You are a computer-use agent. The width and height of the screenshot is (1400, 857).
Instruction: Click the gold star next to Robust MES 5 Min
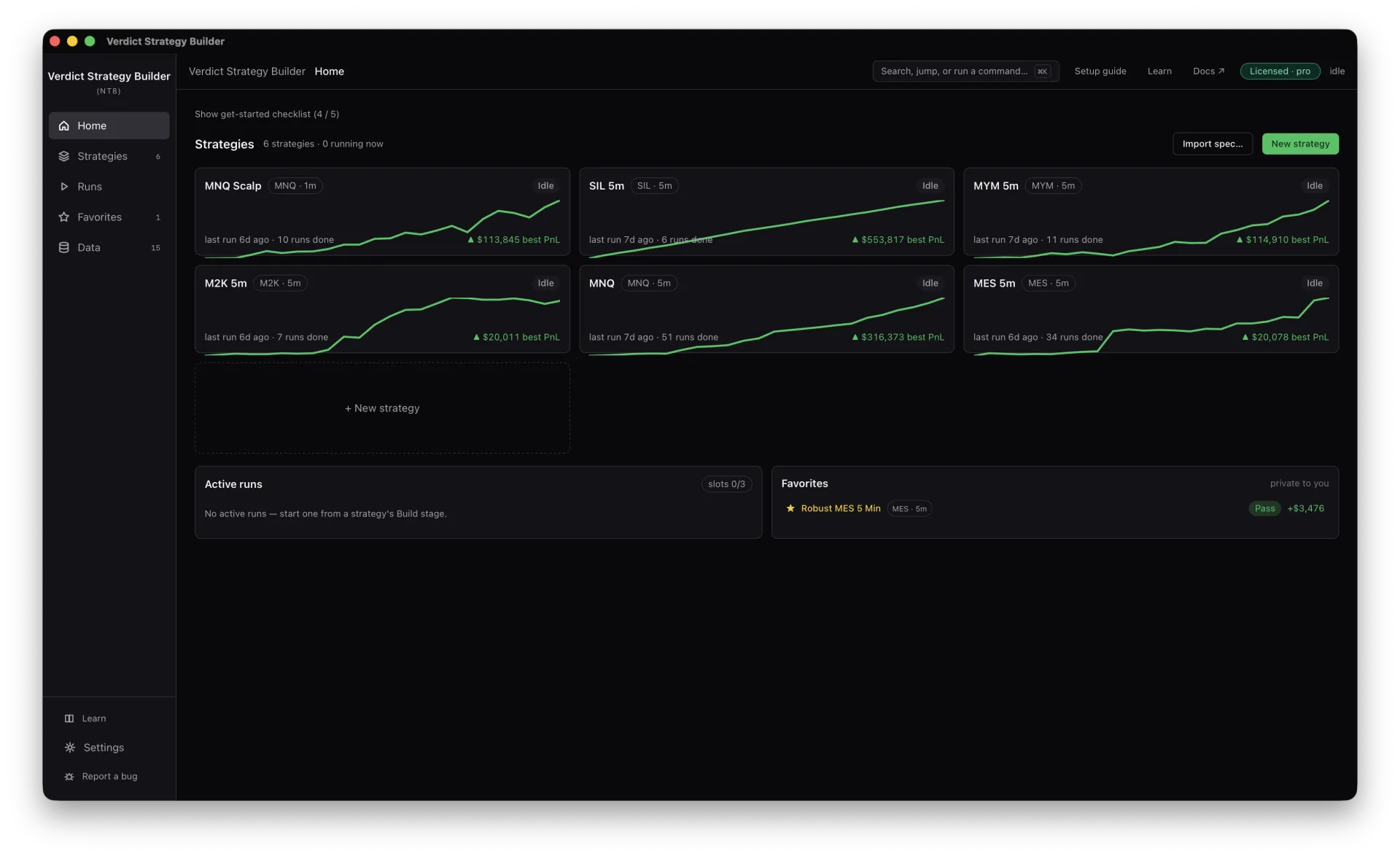point(790,508)
